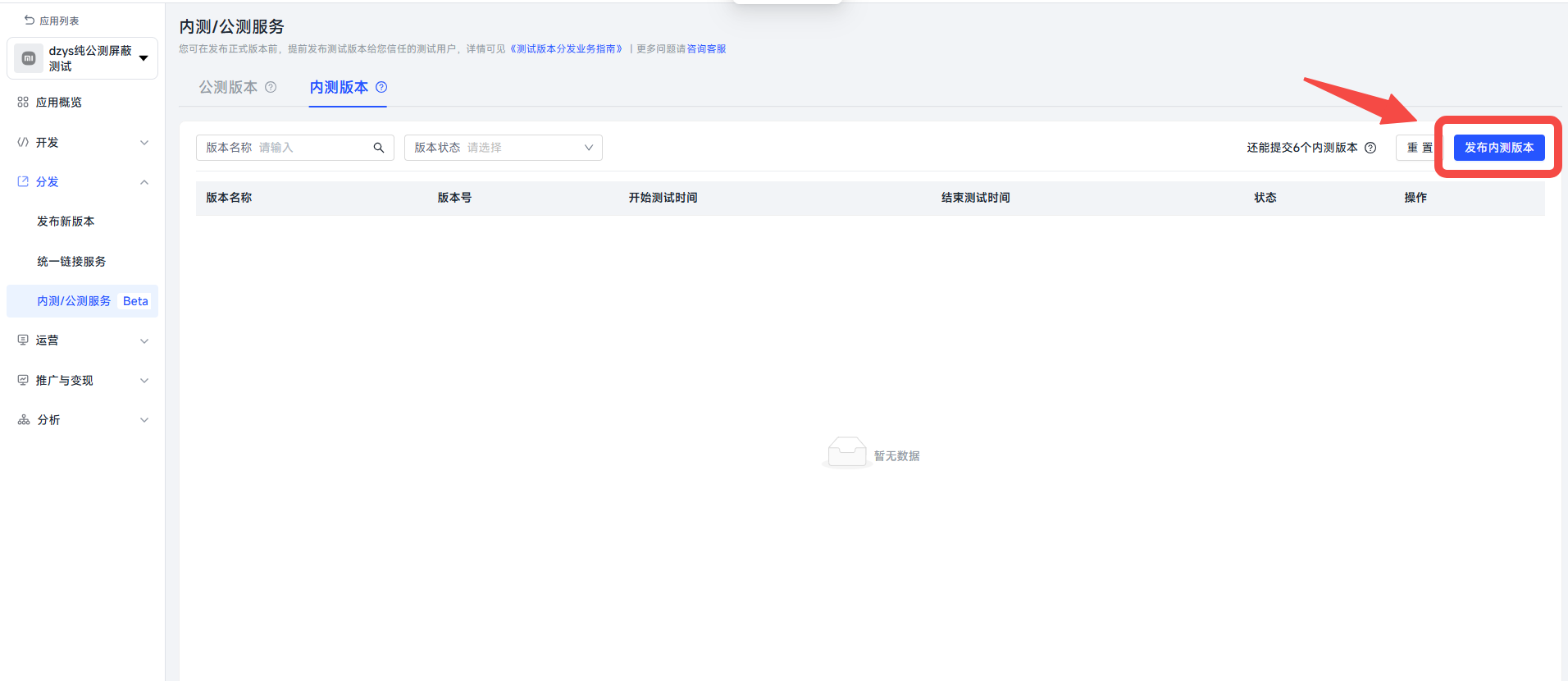
Task: Click the 还能提交6个内测版本 text
Action: (1302, 148)
